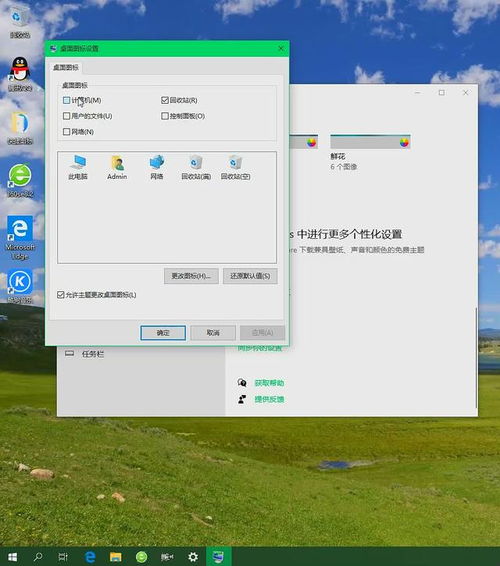Open the Windows Start menu
This screenshot has width=500, height=566.
tap(12, 557)
